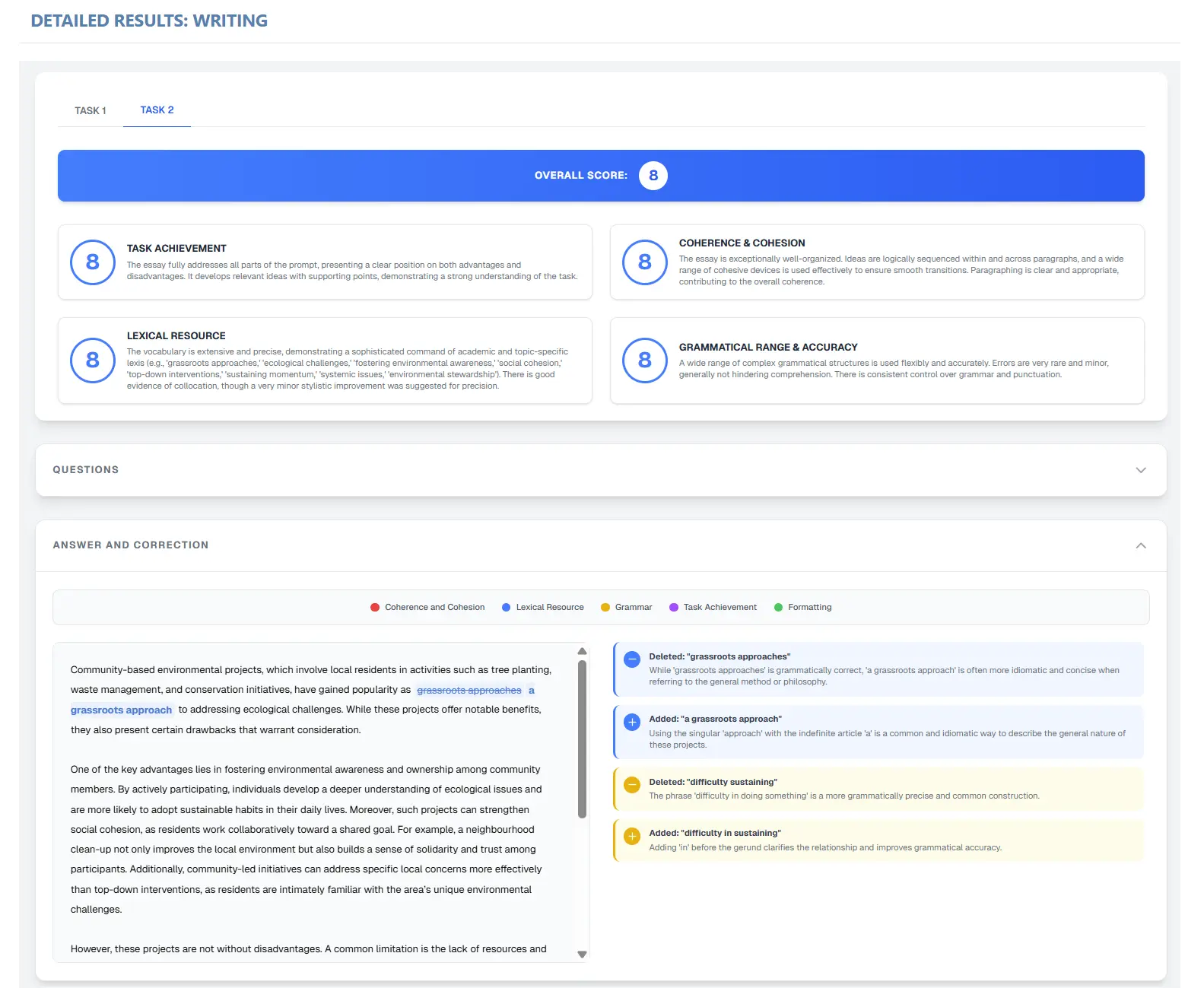Image resolution: width=1204 pixels, height=988 pixels.
Task: Toggle the Coherence and Cohesion legend filter
Action: tap(427, 607)
